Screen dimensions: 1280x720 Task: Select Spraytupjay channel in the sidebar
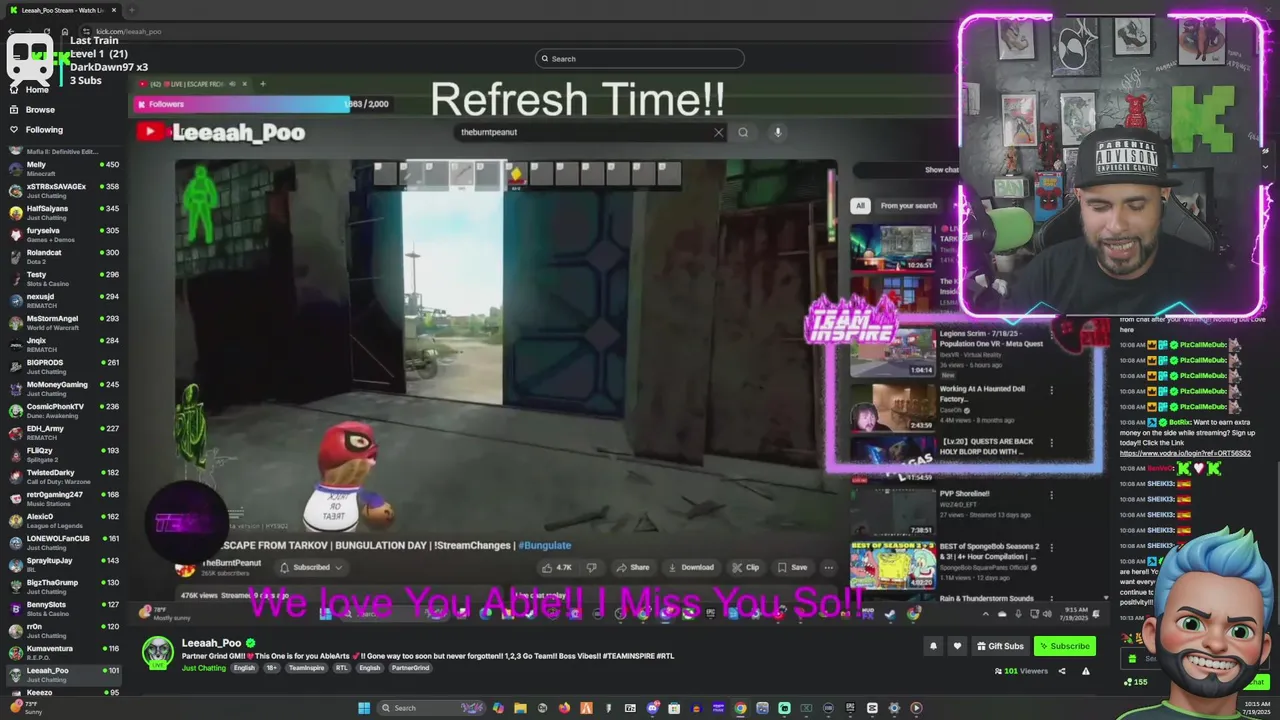coord(64,564)
